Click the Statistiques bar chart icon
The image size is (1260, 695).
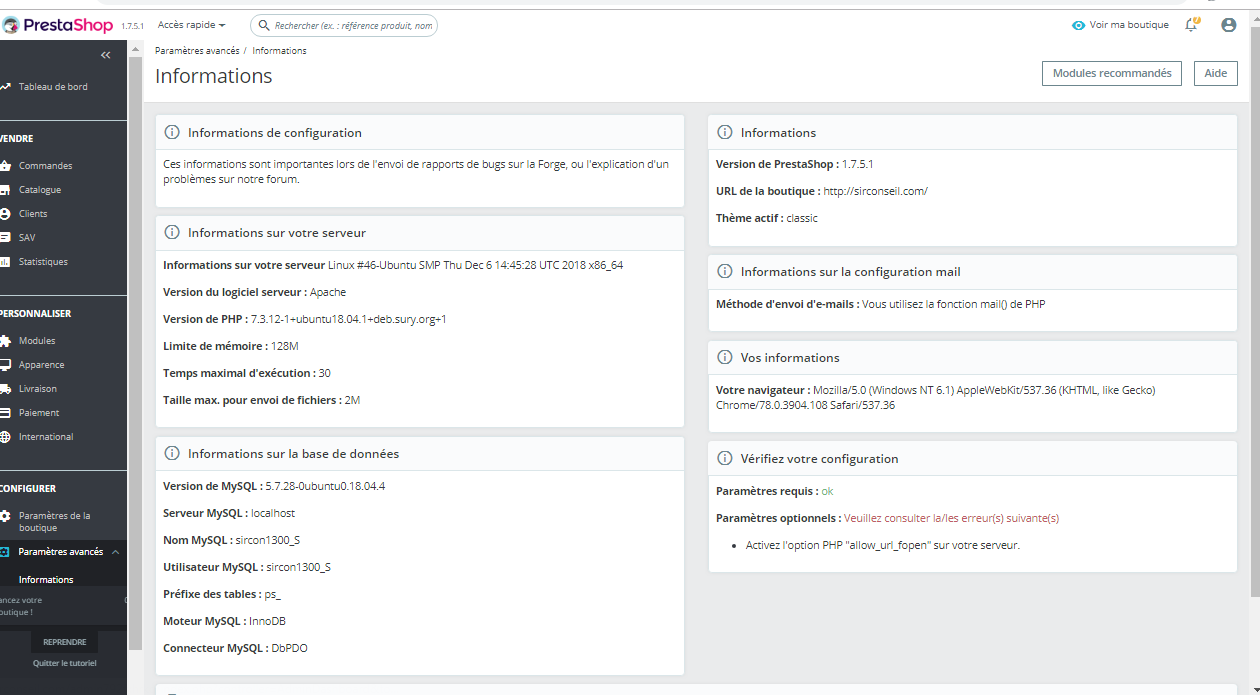[x=5, y=262]
